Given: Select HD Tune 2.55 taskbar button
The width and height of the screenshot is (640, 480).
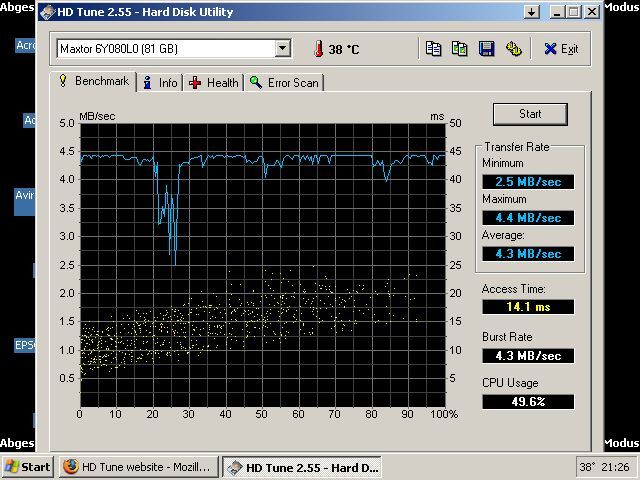Looking at the screenshot, I should pos(302,467).
